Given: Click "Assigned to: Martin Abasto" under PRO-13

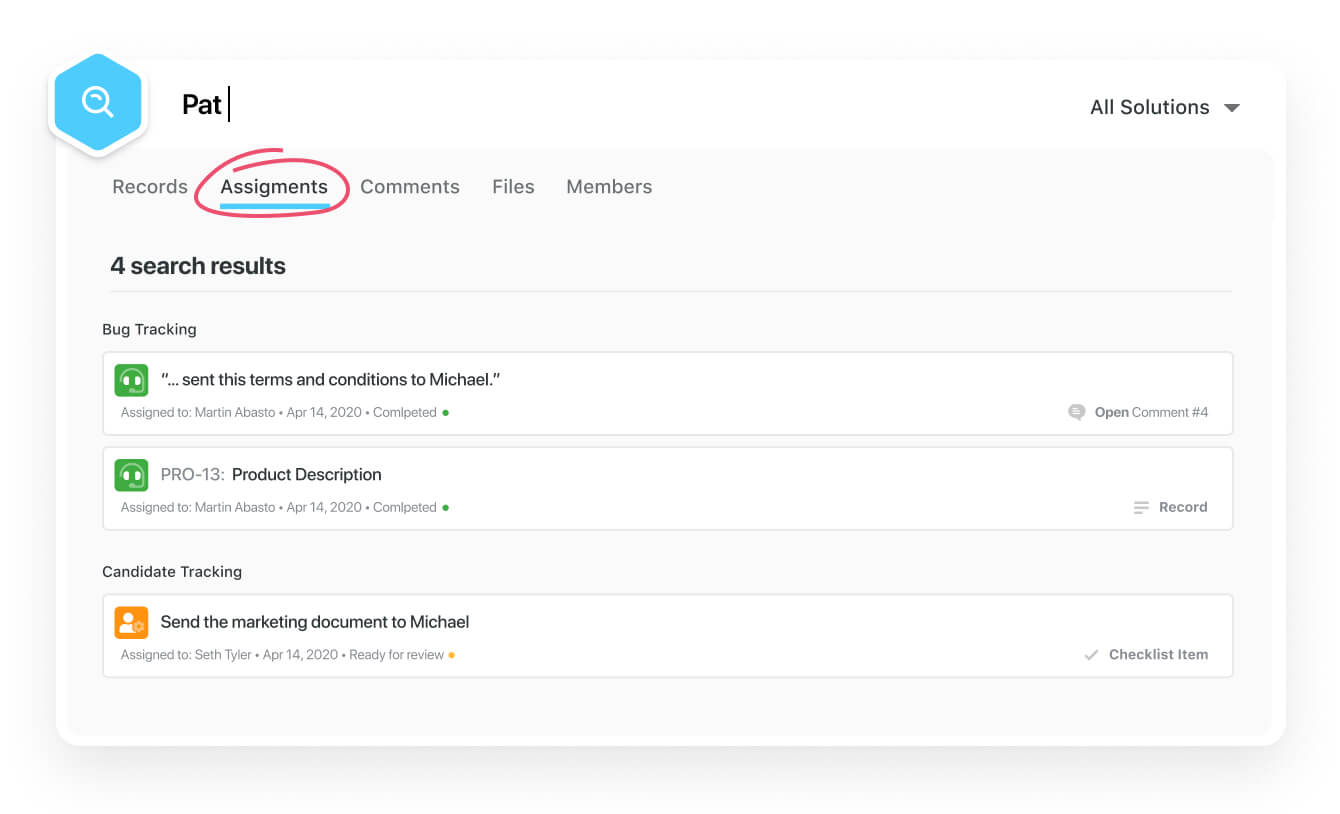Looking at the screenshot, I should tap(198, 507).
